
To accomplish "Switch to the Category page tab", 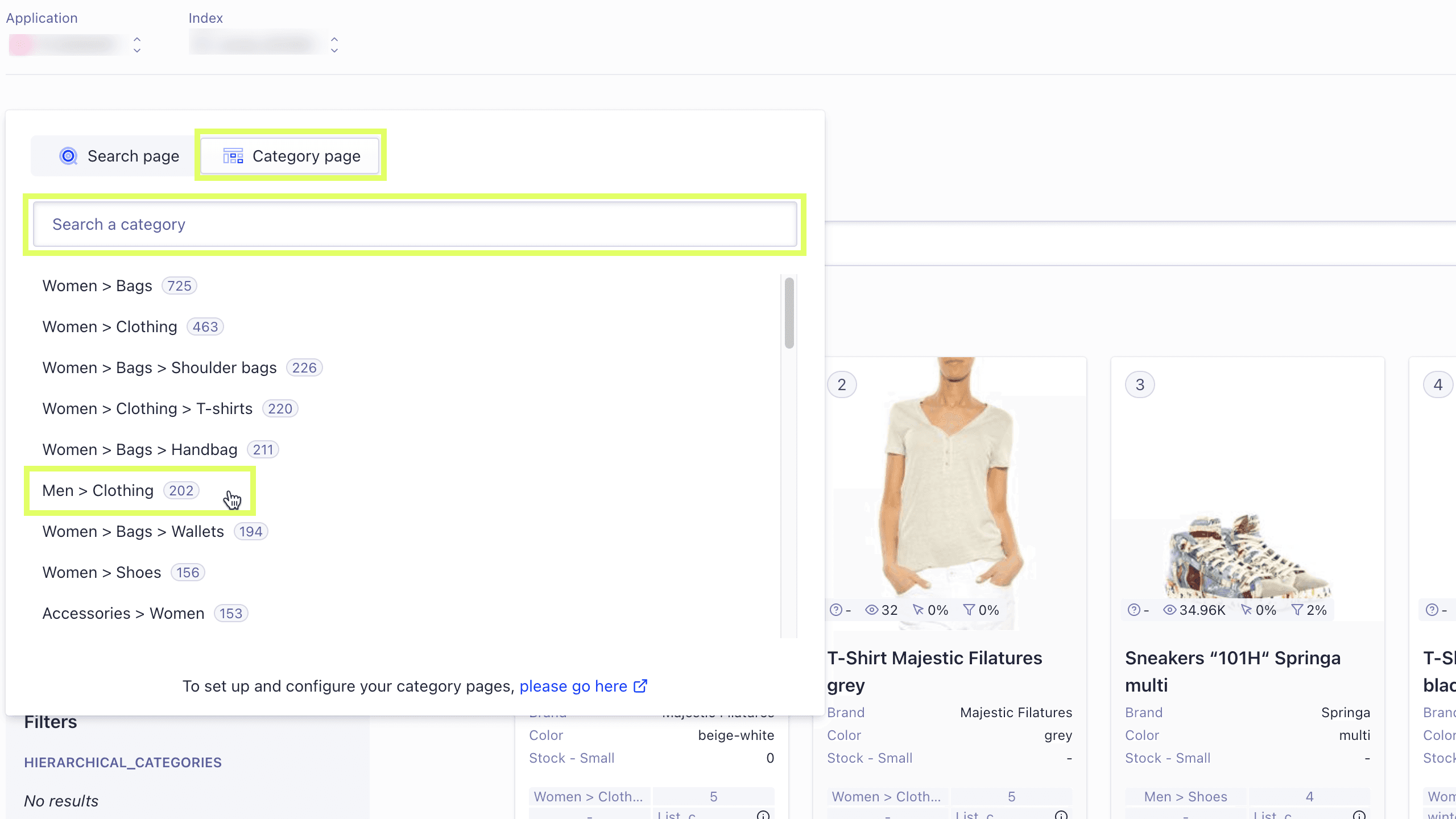I will pos(290,156).
